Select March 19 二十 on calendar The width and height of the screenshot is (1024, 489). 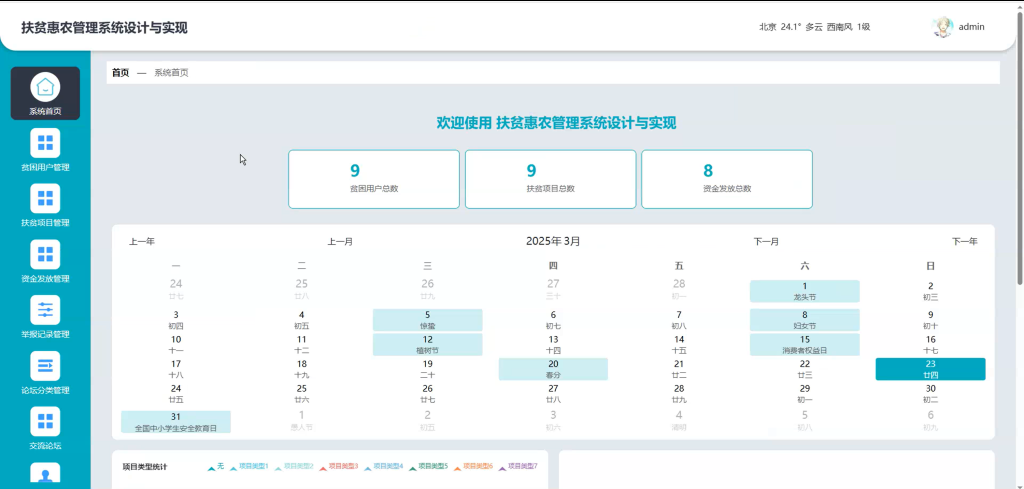[x=427, y=369]
